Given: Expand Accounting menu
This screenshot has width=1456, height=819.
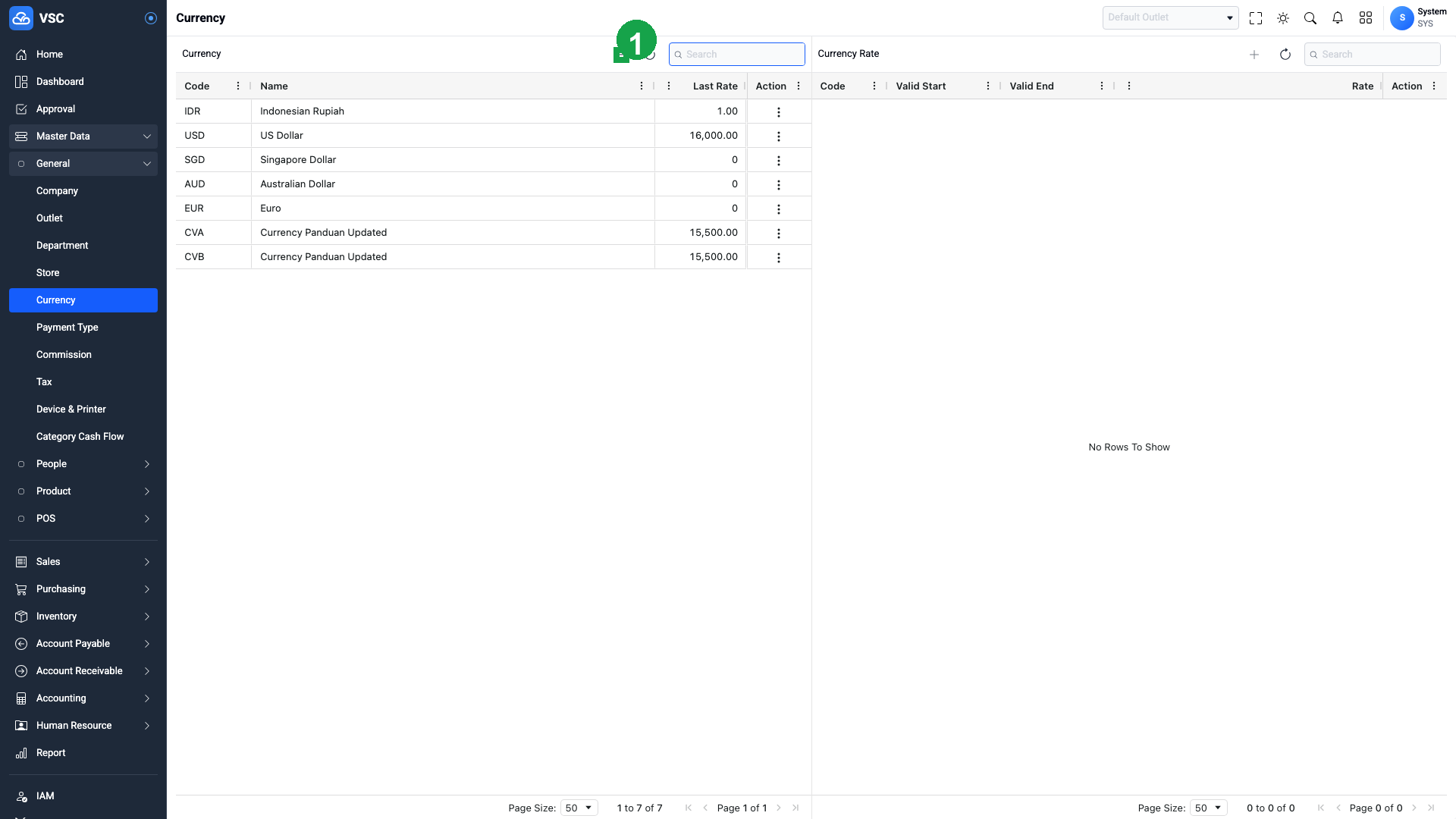Looking at the screenshot, I should (x=83, y=698).
